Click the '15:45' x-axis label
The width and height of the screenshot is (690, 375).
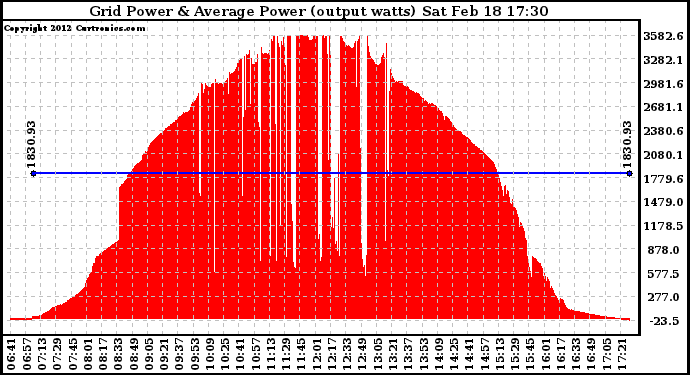point(531,354)
